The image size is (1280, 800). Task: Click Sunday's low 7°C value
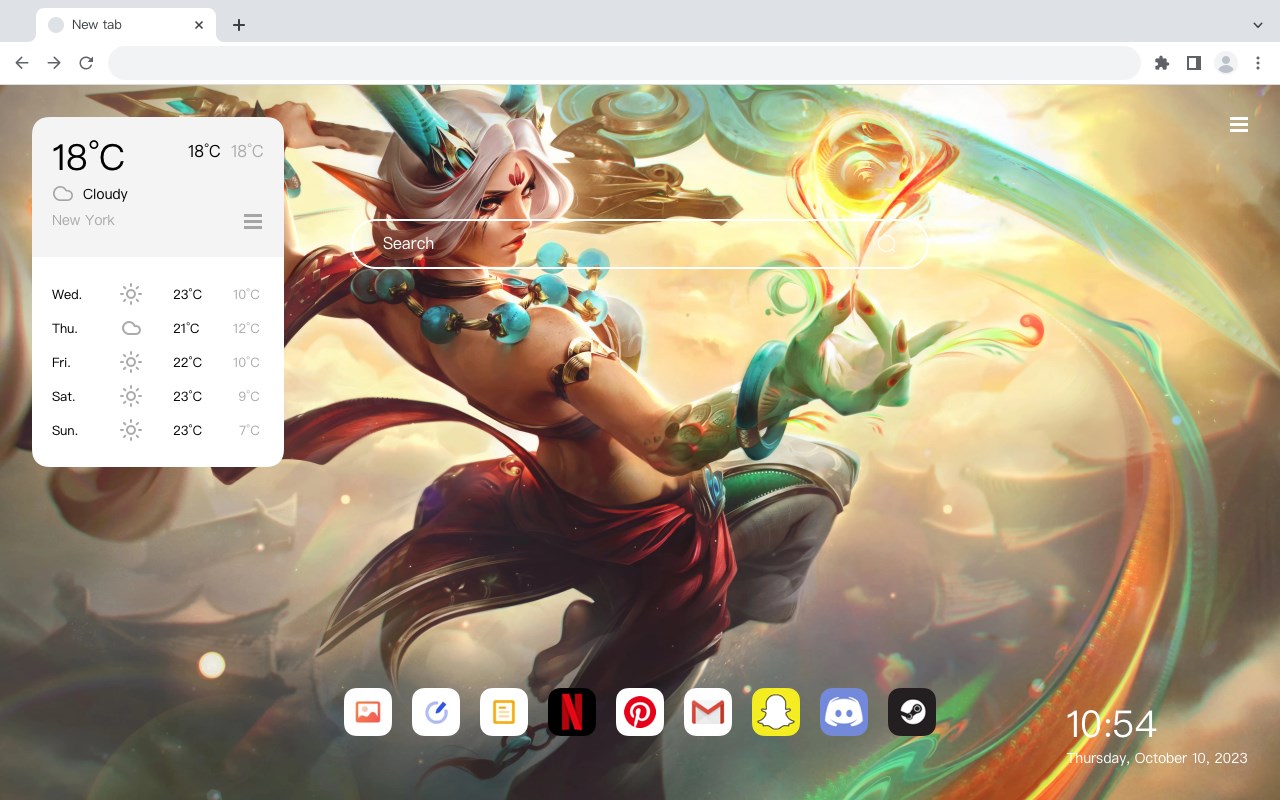249,430
